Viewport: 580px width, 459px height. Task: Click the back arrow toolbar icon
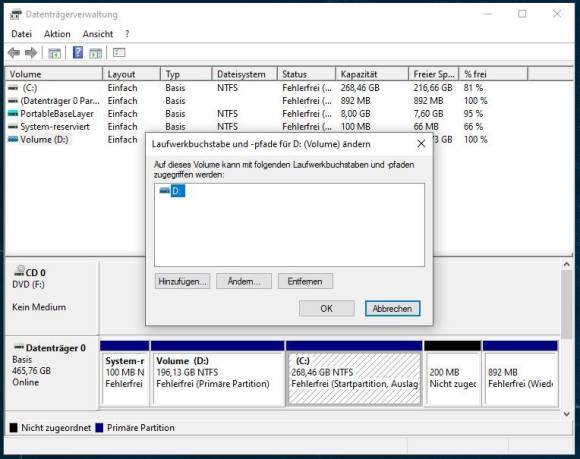[14, 53]
